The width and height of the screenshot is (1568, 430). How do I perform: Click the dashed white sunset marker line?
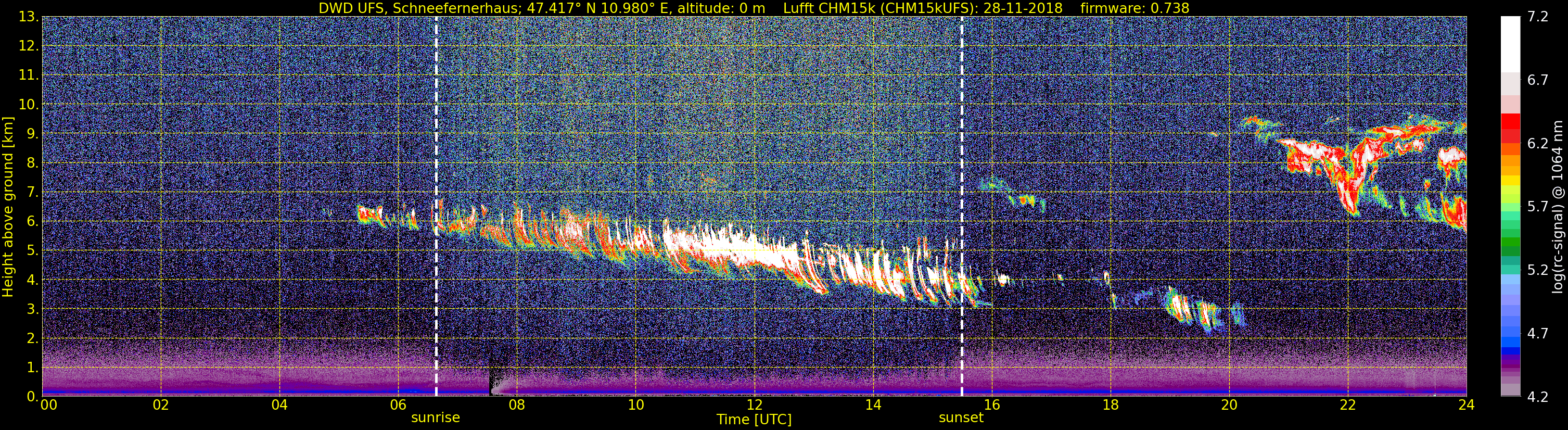point(962,207)
